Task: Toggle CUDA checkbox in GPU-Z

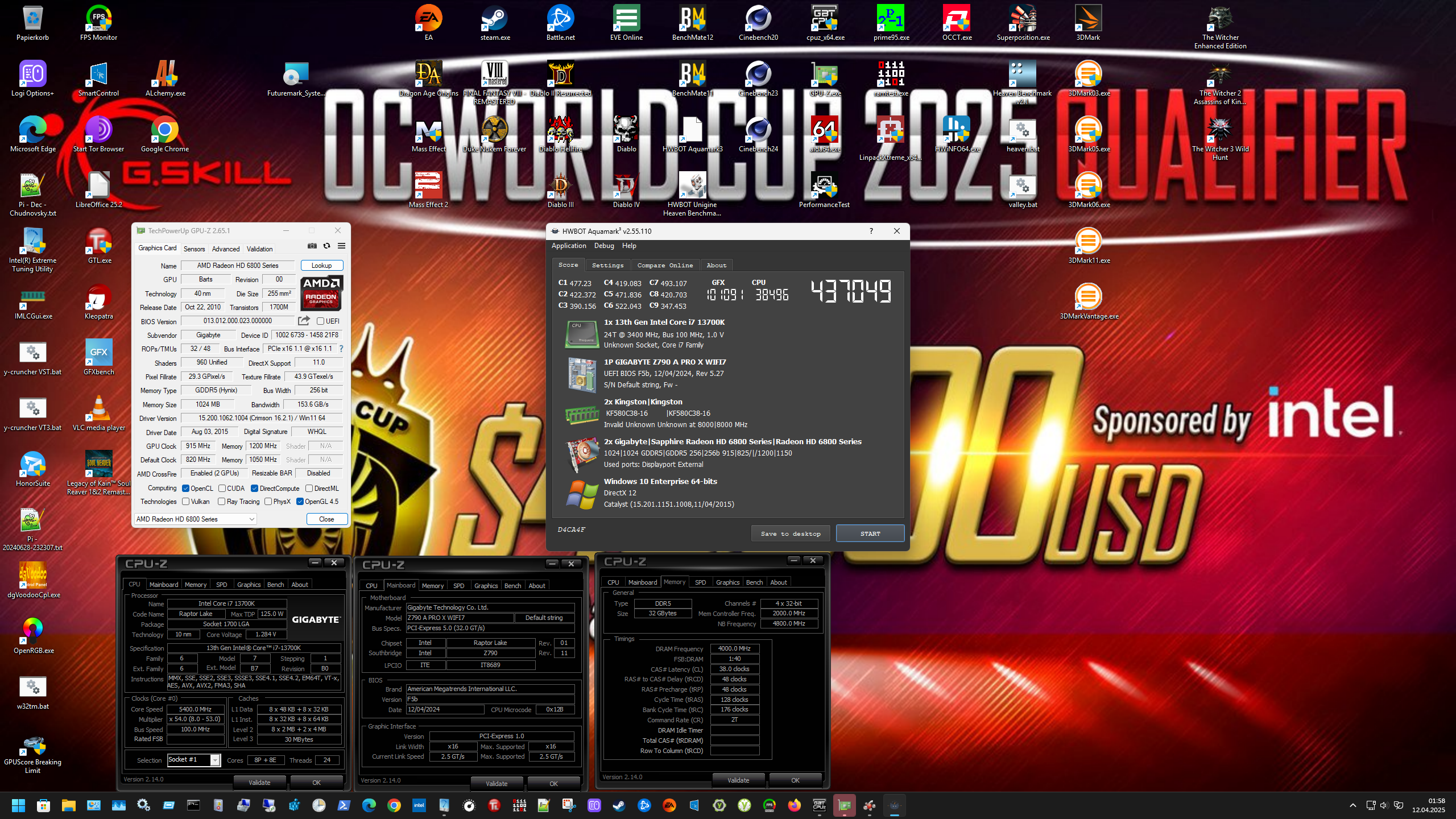Action: (222, 489)
